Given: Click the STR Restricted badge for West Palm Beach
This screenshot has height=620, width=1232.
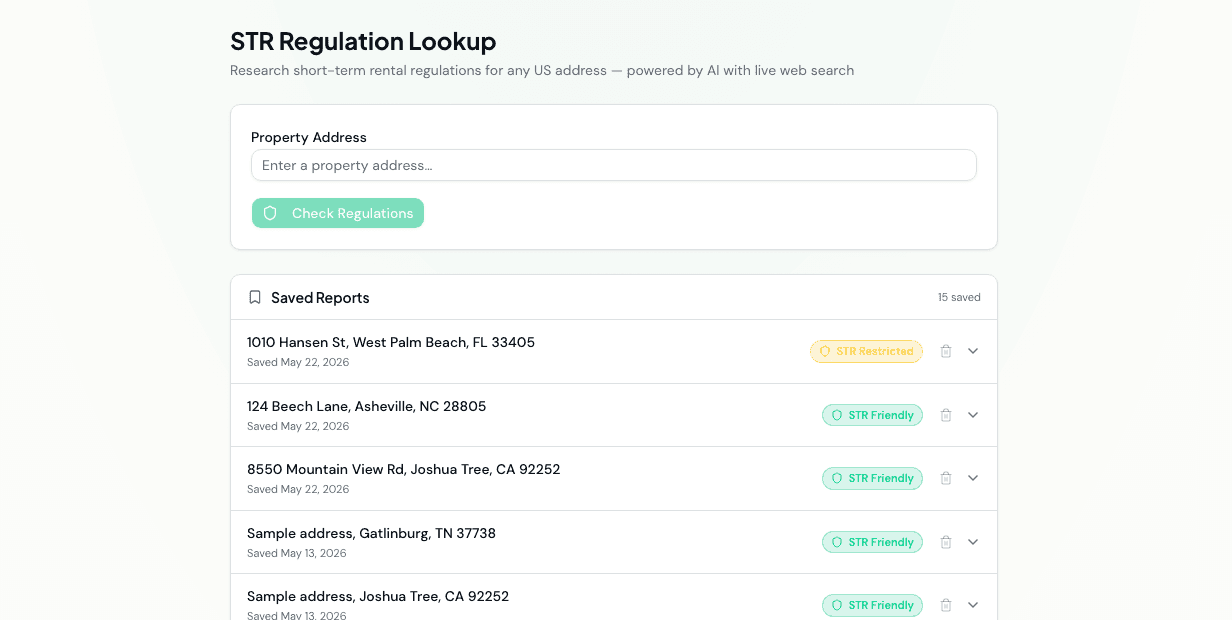Looking at the screenshot, I should pyautogui.click(x=866, y=351).
